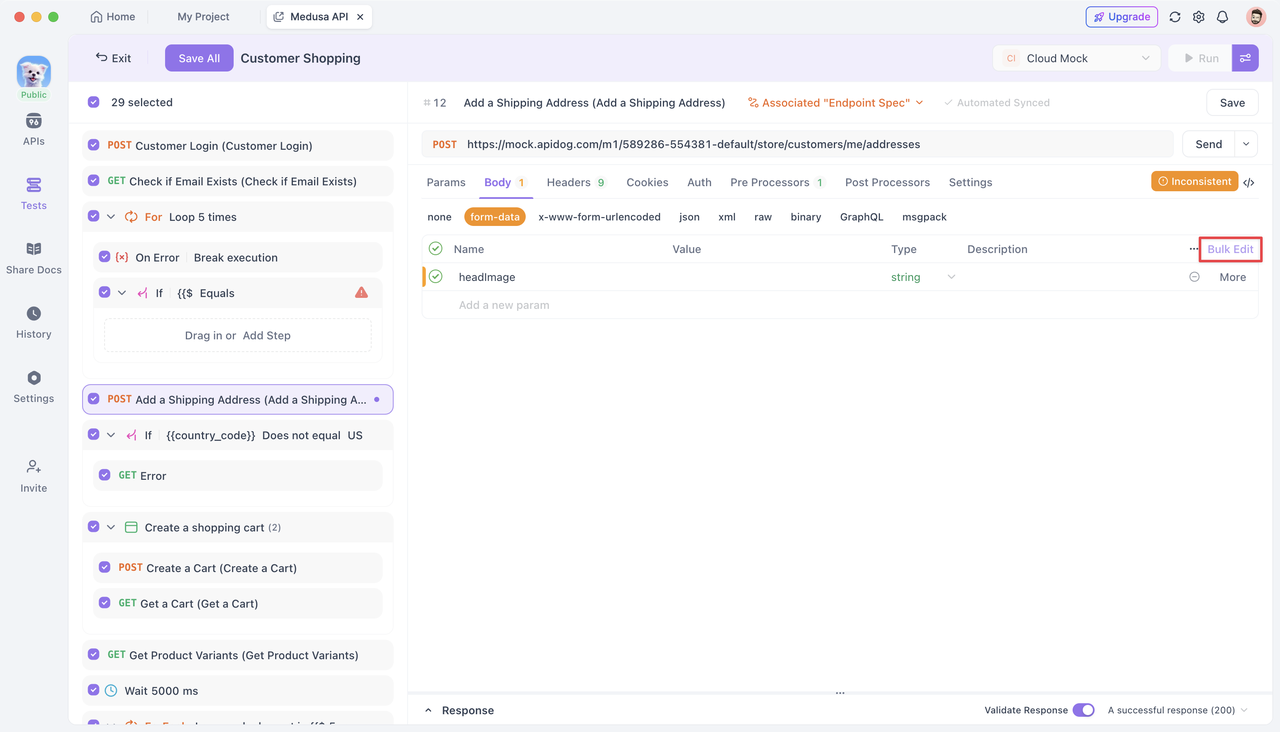Remove the headImage parameter via minus icon
The height and width of the screenshot is (732, 1280).
(1194, 277)
